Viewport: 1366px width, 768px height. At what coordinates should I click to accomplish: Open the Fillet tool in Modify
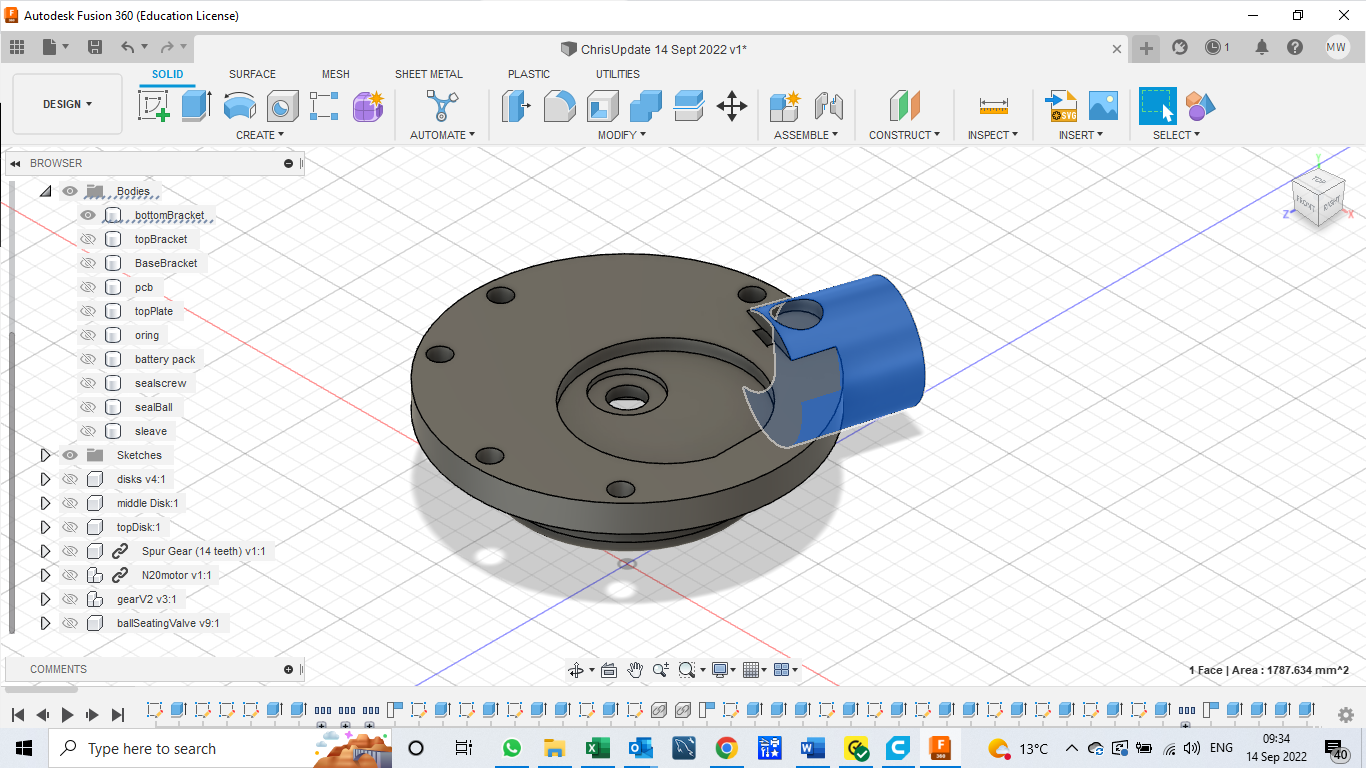[559, 105]
